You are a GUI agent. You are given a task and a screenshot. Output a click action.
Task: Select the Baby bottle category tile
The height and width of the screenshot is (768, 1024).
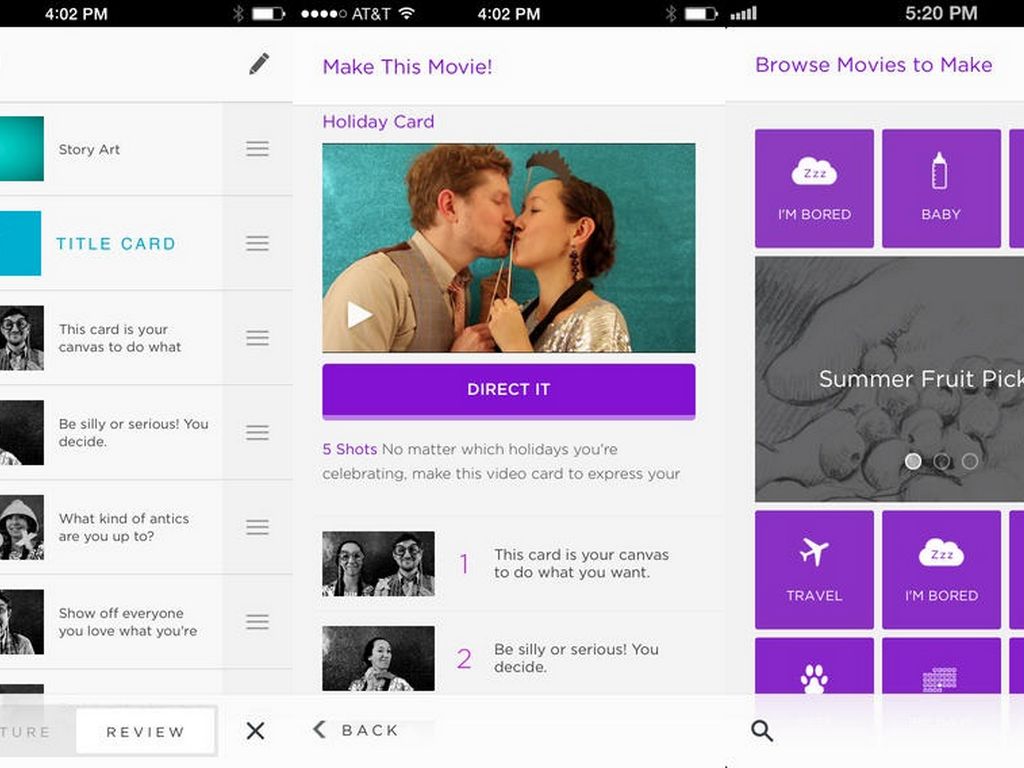point(940,188)
